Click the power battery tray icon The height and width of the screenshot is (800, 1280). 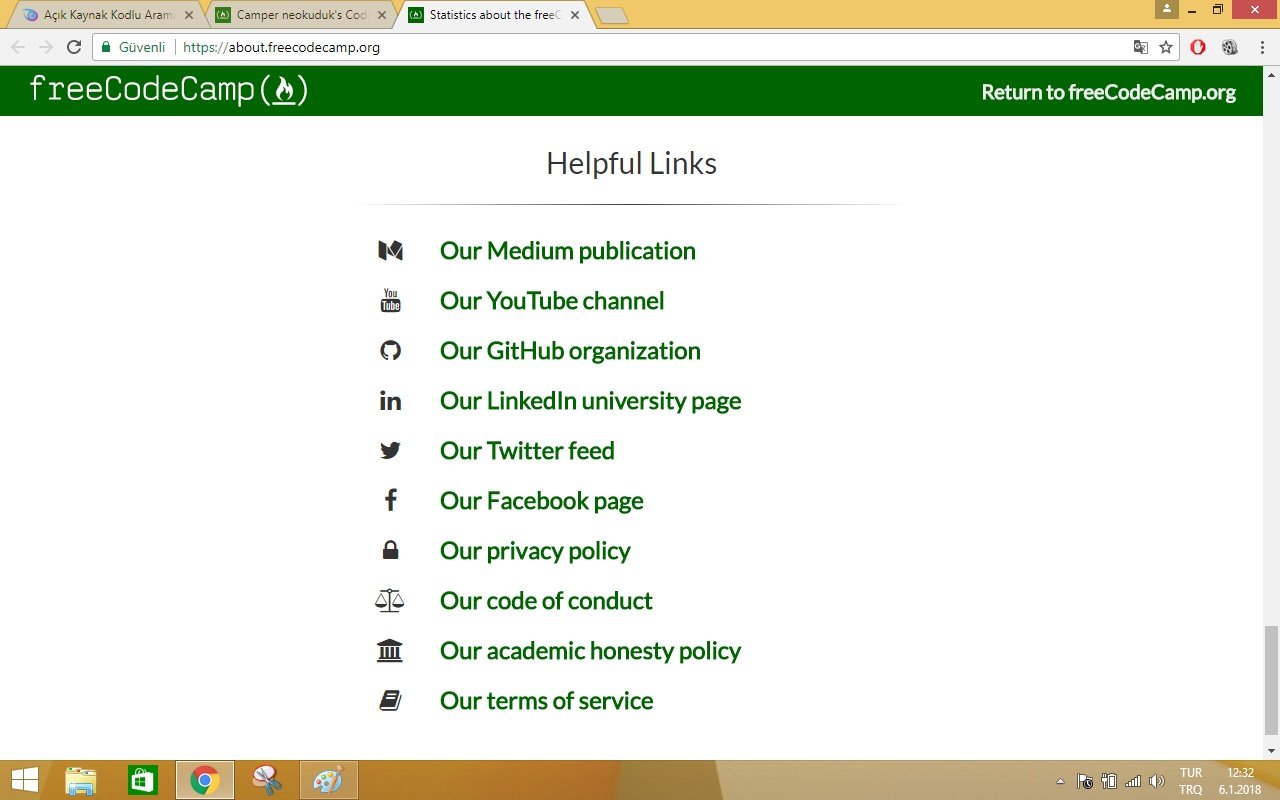pyautogui.click(x=1108, y=781)
